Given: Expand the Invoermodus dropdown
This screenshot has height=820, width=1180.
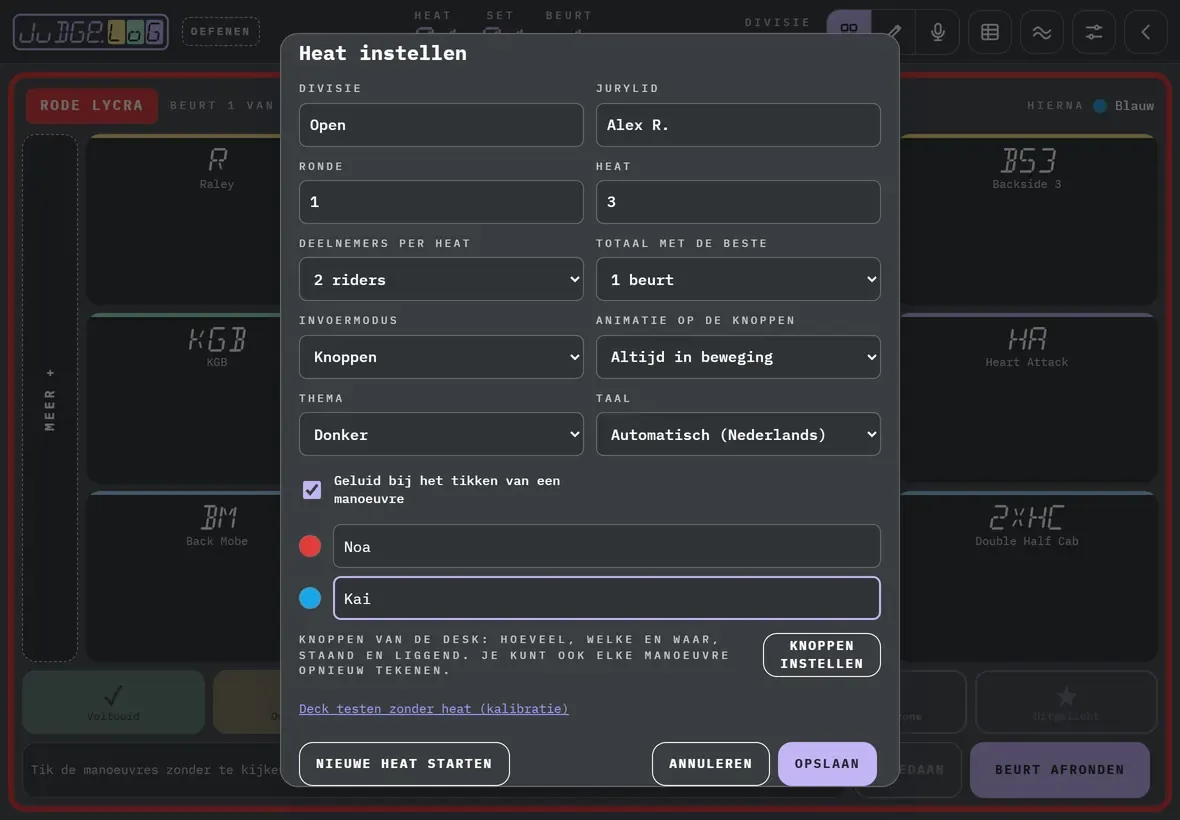Looking at the screenshot, I should point(441,357).
